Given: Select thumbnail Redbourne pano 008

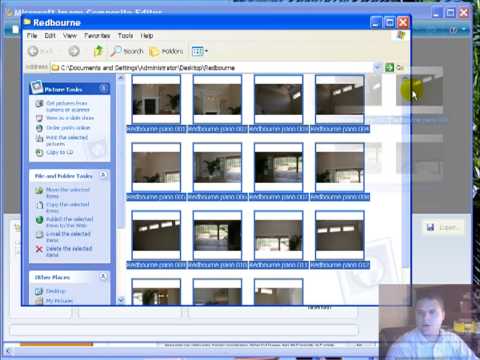Looking at the screenshot, I should [x=340, y=167].
